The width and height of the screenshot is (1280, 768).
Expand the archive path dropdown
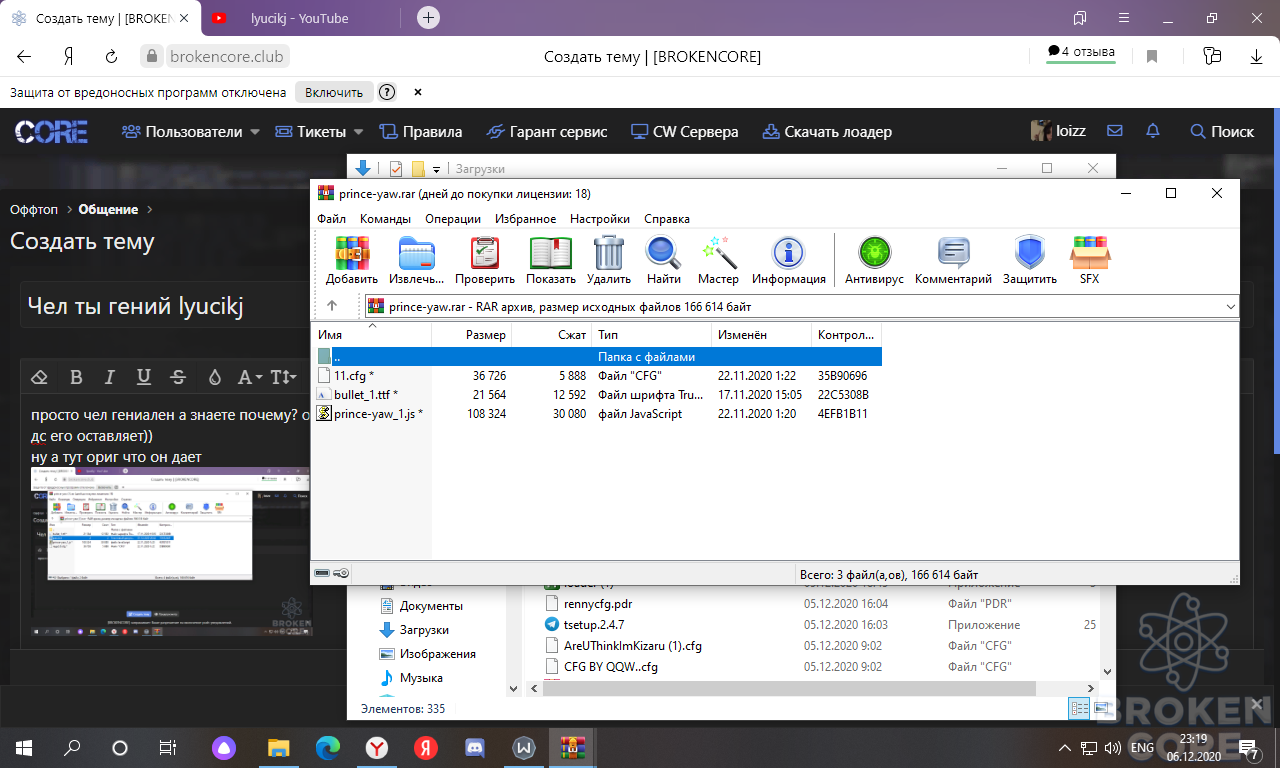point(1230,307)
